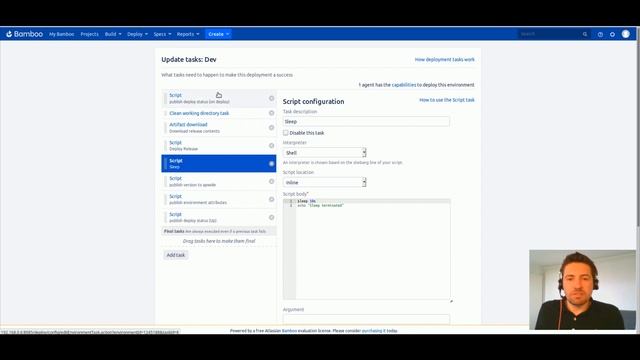Click inside the Script body editor
640x360 pixels.
click(x=367, y=249)
